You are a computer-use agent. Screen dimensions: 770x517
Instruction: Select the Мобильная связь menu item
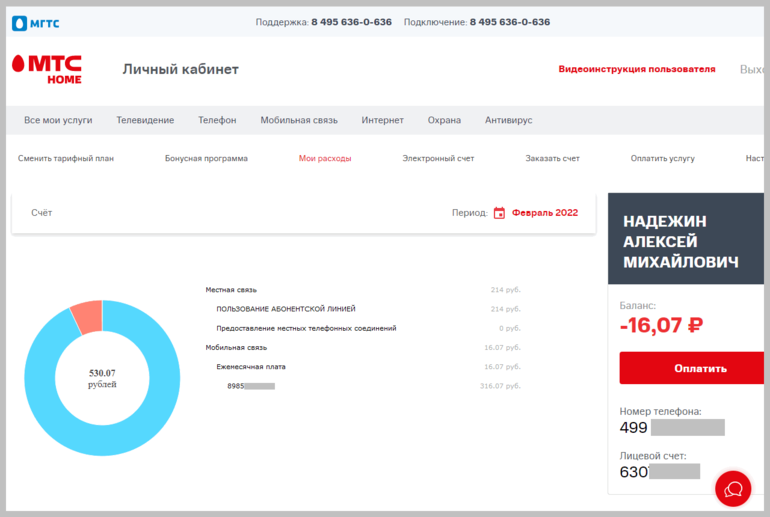(299, 120)
